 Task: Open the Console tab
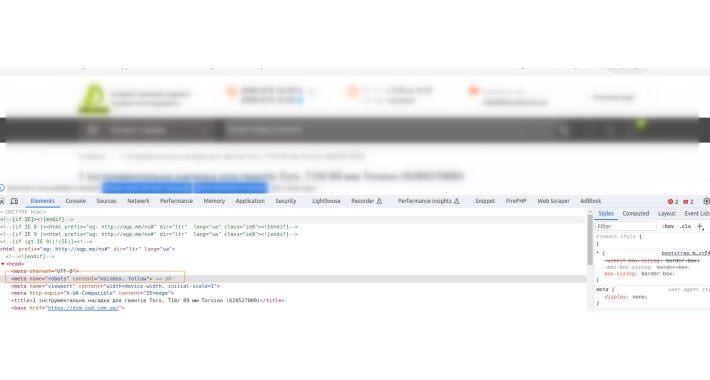[76, 201]
